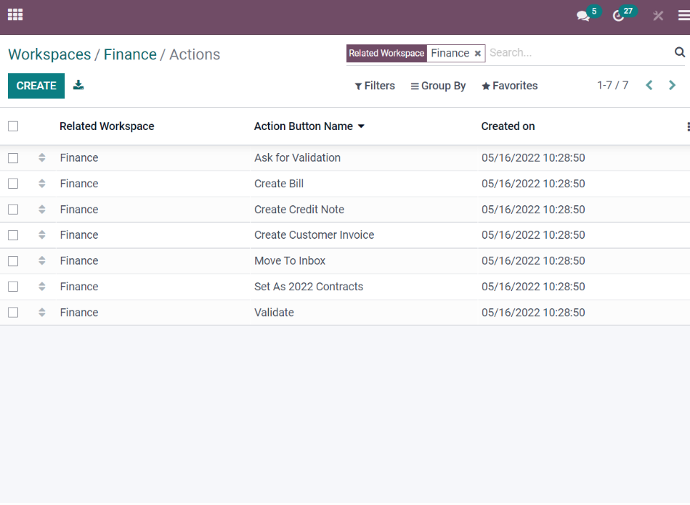Tick the Create Bill row checkbox
690x505 pixels.
click(13, 183)
